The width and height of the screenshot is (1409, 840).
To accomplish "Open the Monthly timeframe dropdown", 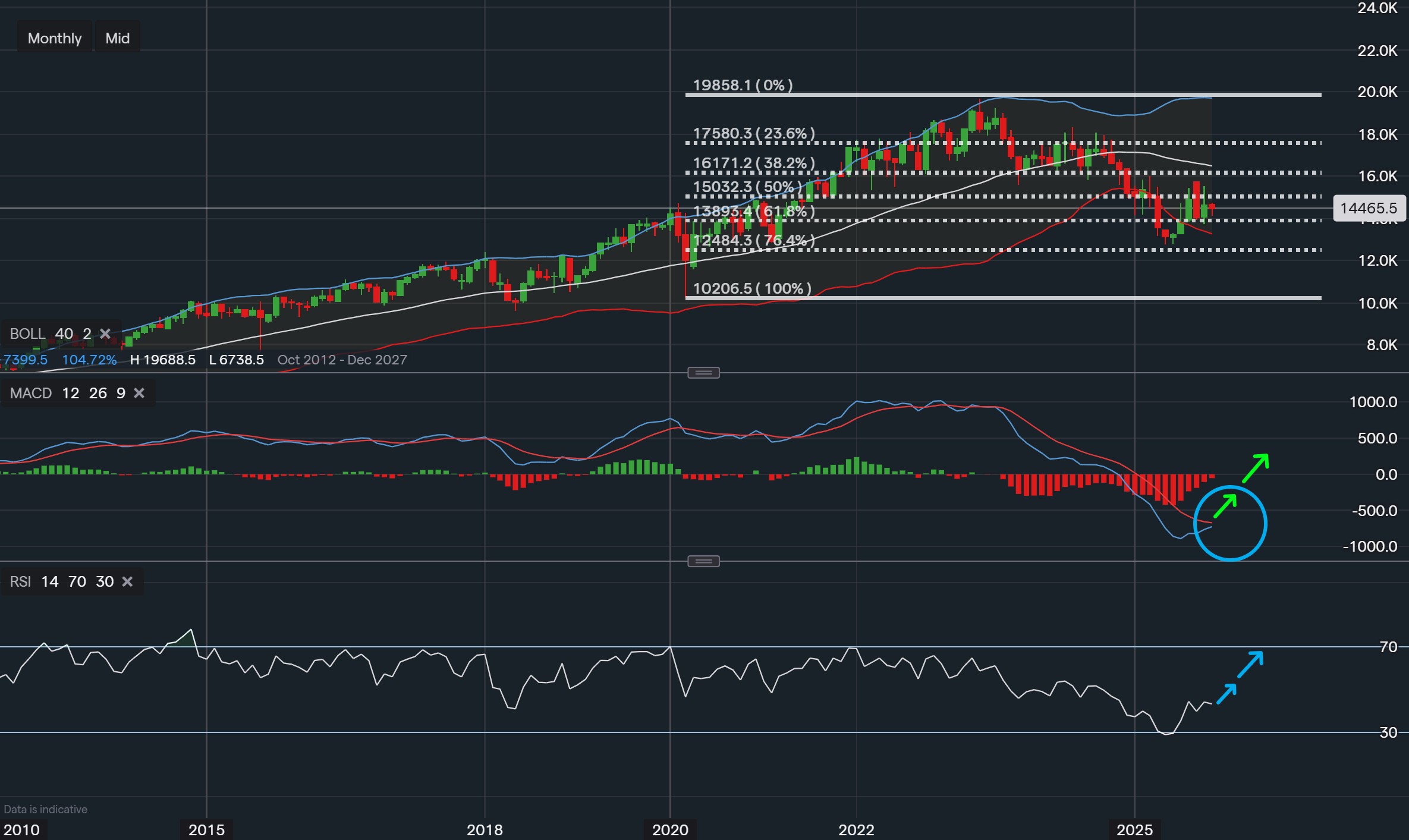I will click(55, 38).
